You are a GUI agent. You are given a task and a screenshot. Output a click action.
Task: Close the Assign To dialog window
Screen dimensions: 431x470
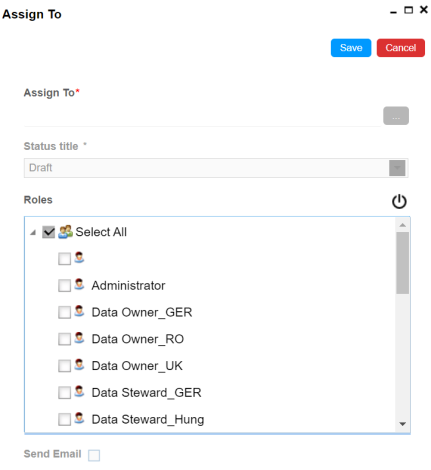(423, 10)
